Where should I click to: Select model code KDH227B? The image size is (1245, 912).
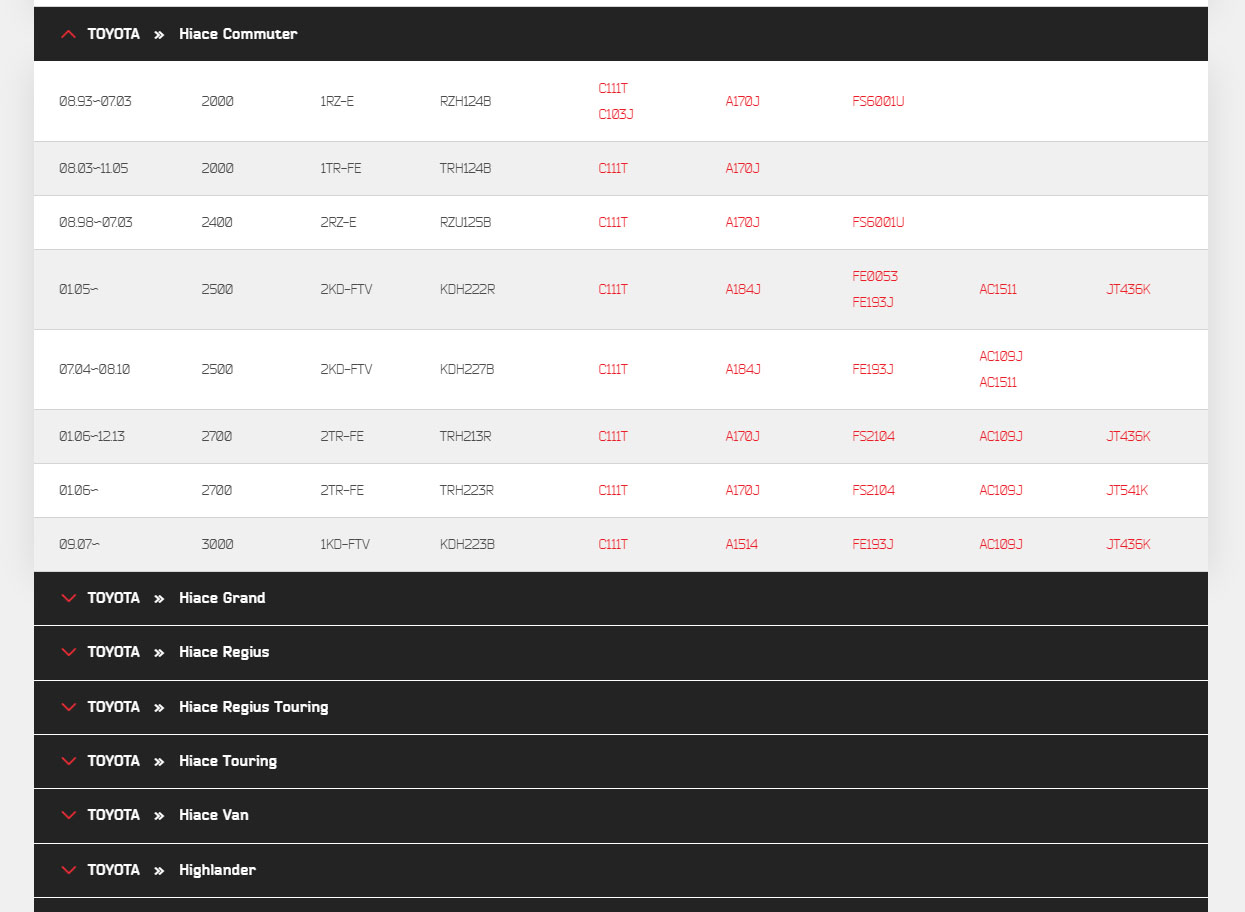(x=467, y=369)
